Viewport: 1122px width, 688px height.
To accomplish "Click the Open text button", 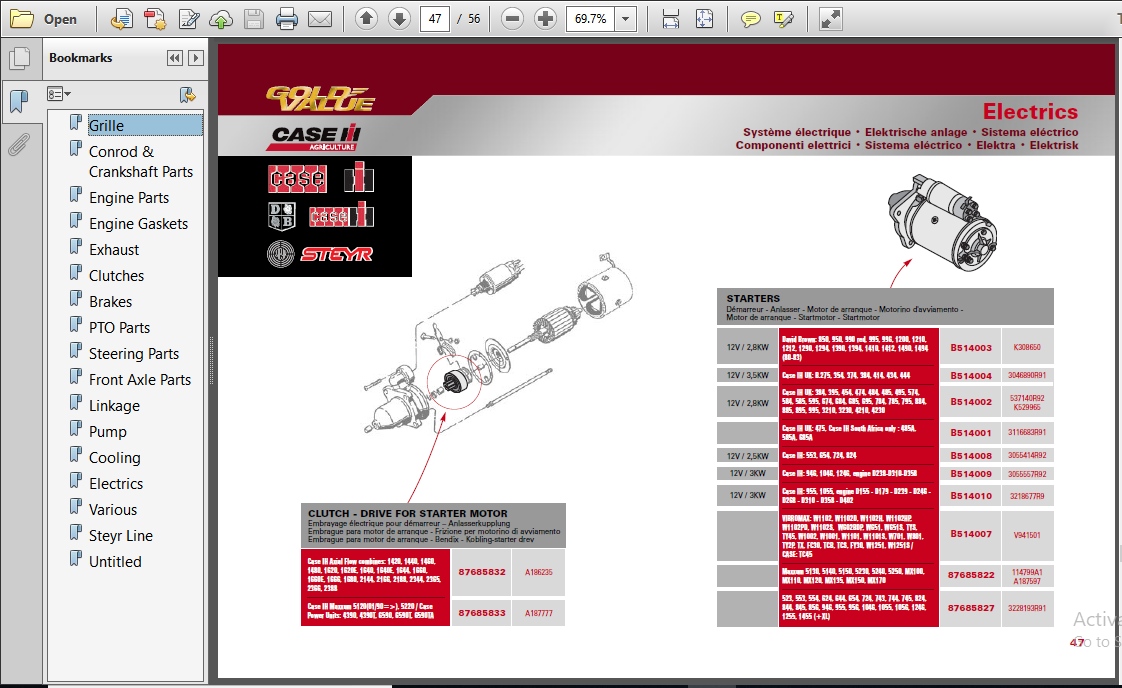I will click(x=60, y=19).
